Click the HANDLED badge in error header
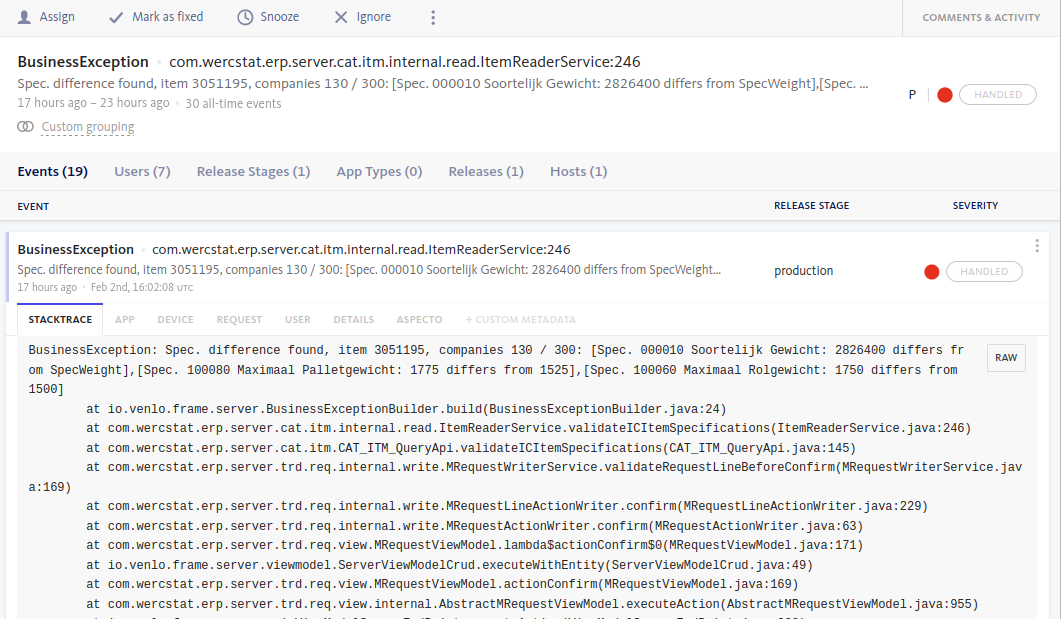 pos(998,95)
